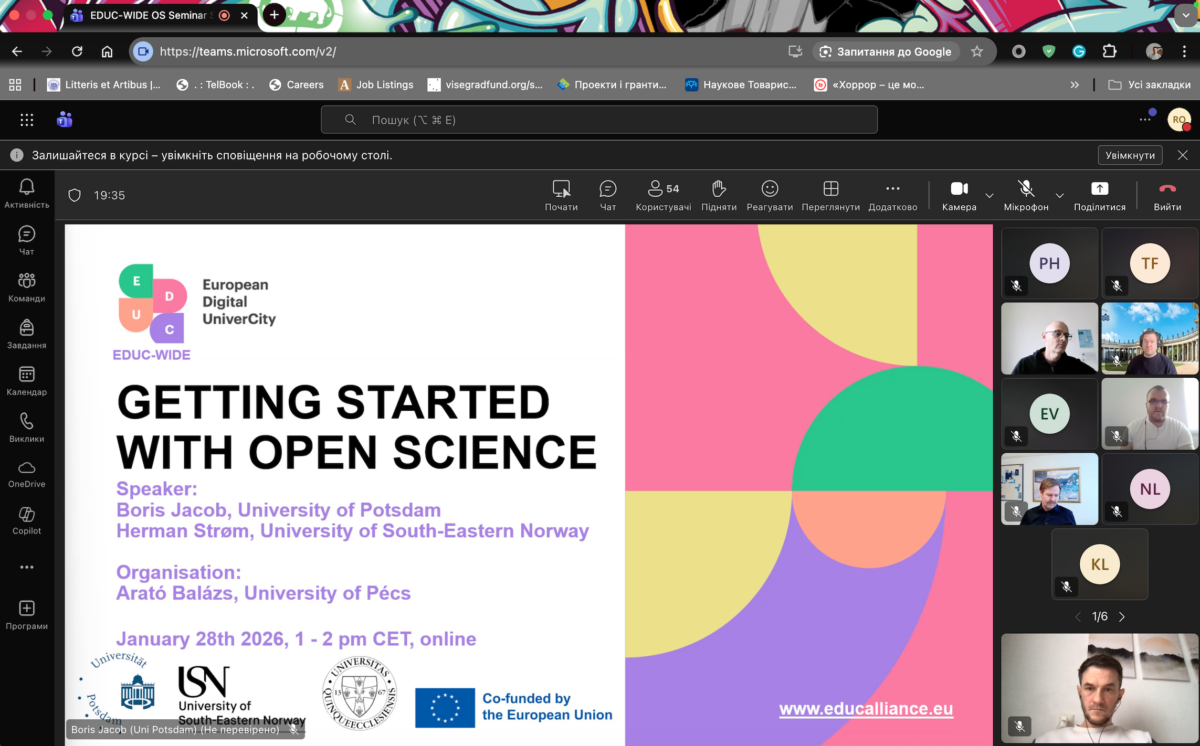Open the Додатково more options menu
The width and height of the screenshot is (1200, 746).
tap(892, 194)
